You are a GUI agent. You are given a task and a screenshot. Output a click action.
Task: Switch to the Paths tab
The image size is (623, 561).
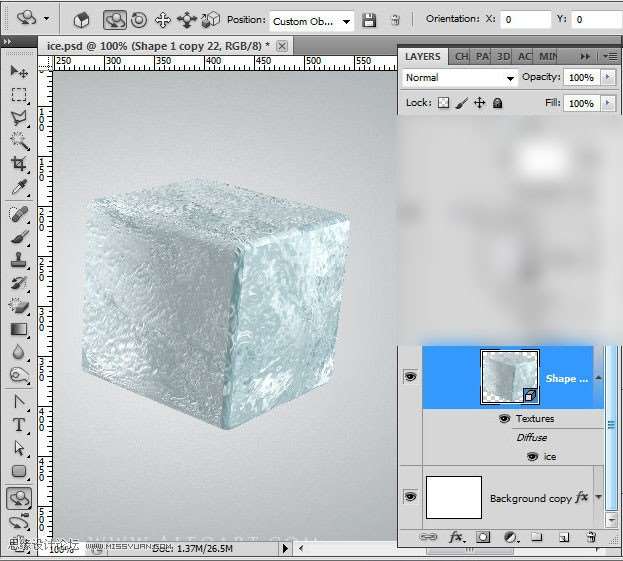[482, 57]
